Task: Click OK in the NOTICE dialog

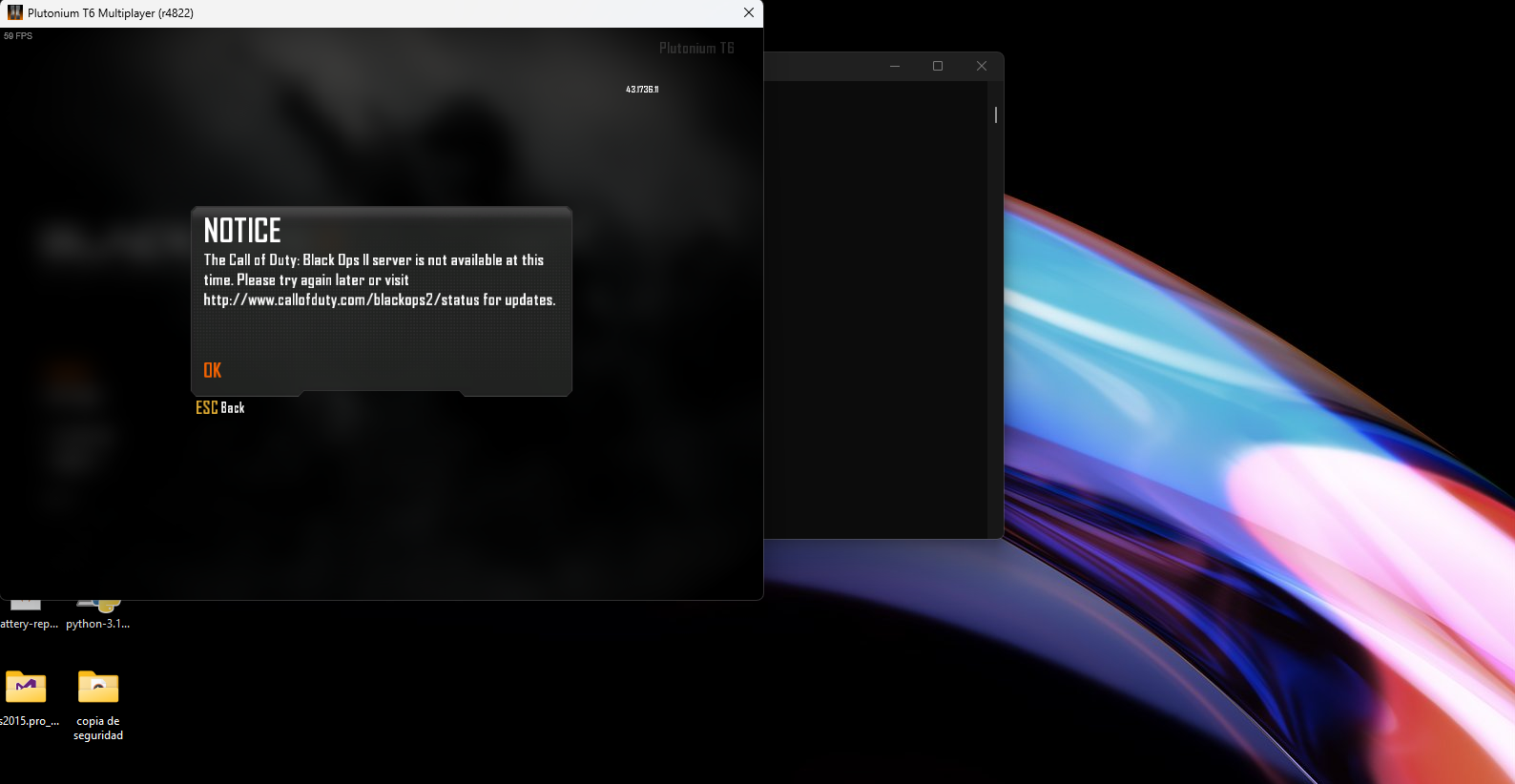Action: tap(212, 370)
